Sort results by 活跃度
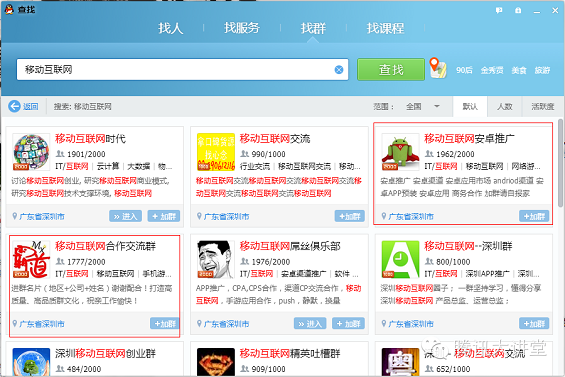Viewport: 565px width, 377px height. pos(543,106)
